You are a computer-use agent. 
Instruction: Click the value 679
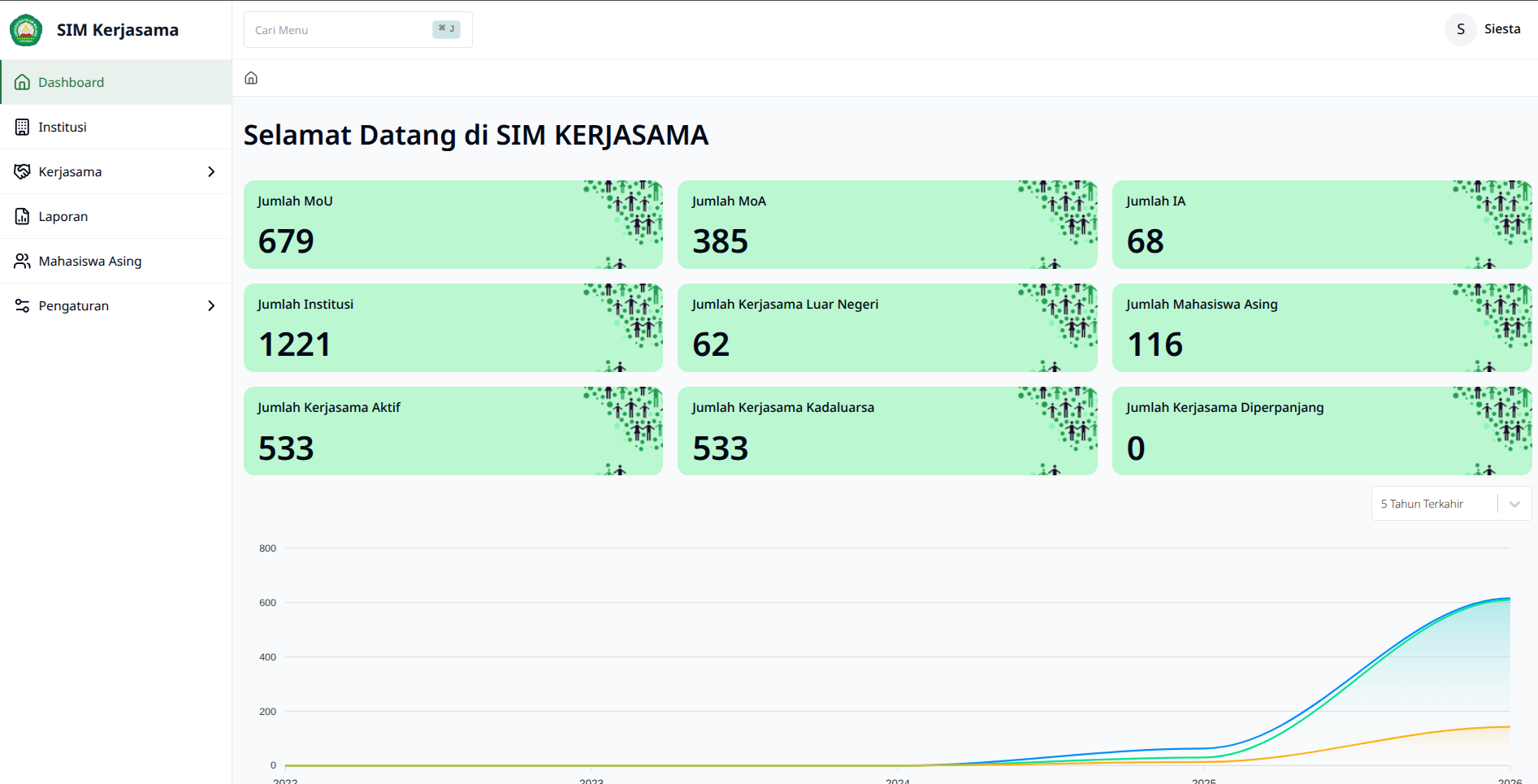tap(286, 241)
